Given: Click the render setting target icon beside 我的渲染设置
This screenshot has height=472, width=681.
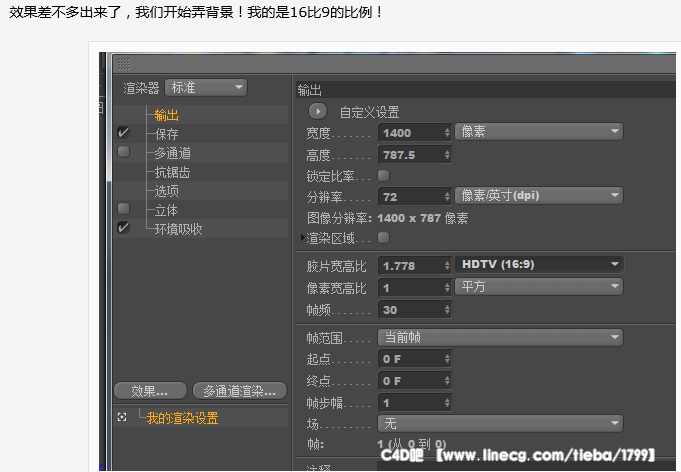Looking at the screenshot, I should (x=122, y=417).
